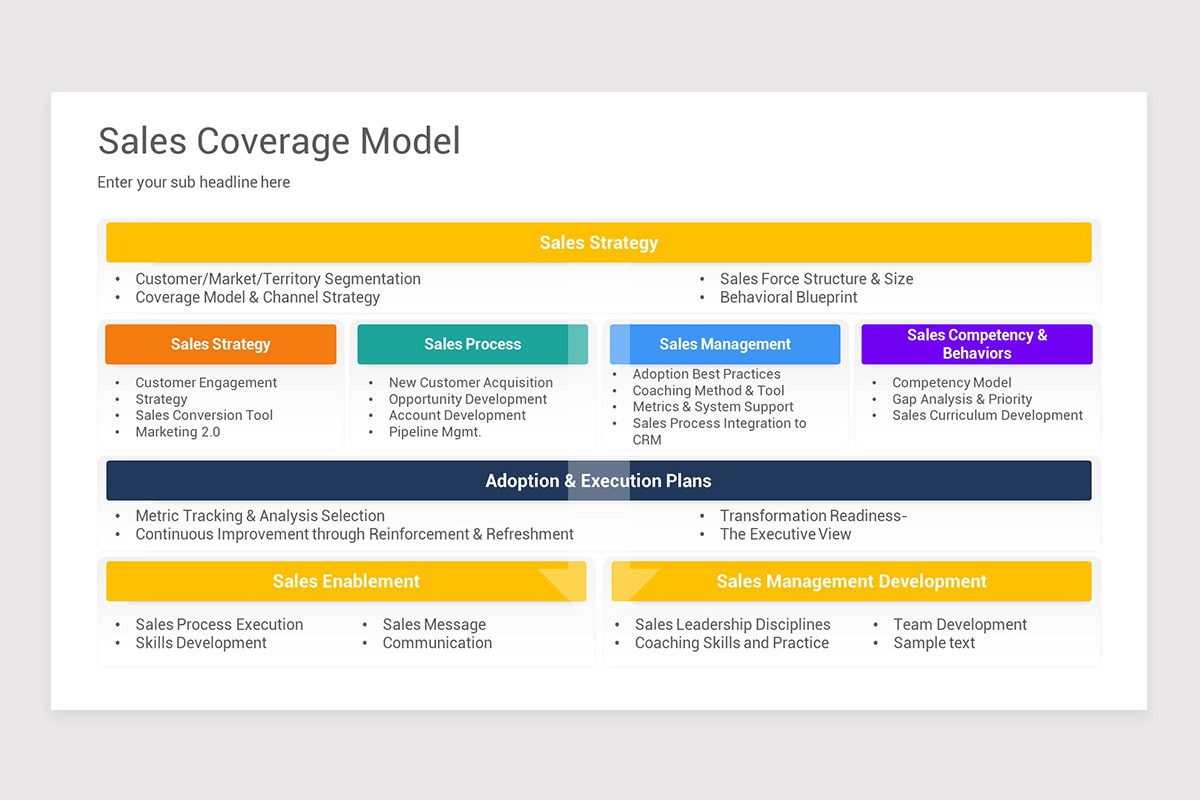The image size is (1200, 800).
Task: Select the Coverage Model & Channel Strategy item
Action: pyautogui.click(x=258, y=297)
